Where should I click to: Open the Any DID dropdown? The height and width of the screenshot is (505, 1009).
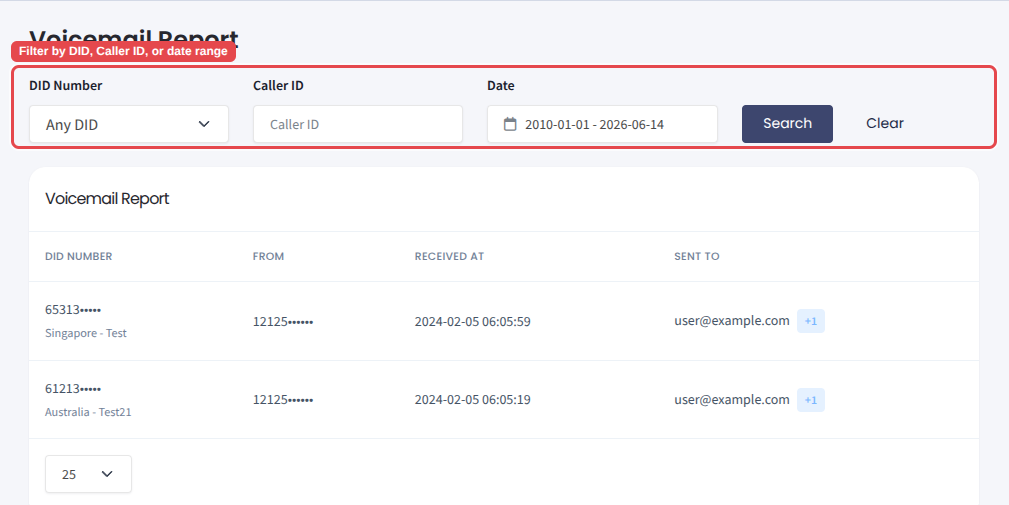(x=129, y=124)
